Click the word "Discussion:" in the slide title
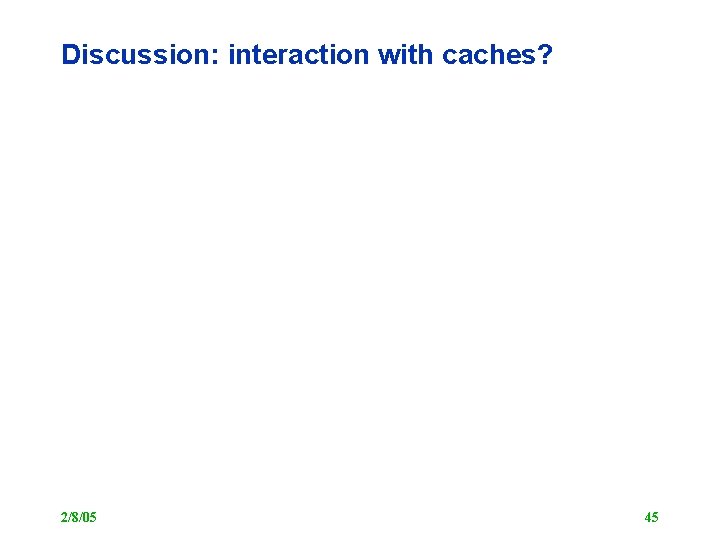The height and width of the screenshot is (540, 720). pyautogui.click(x=141, y=55)
